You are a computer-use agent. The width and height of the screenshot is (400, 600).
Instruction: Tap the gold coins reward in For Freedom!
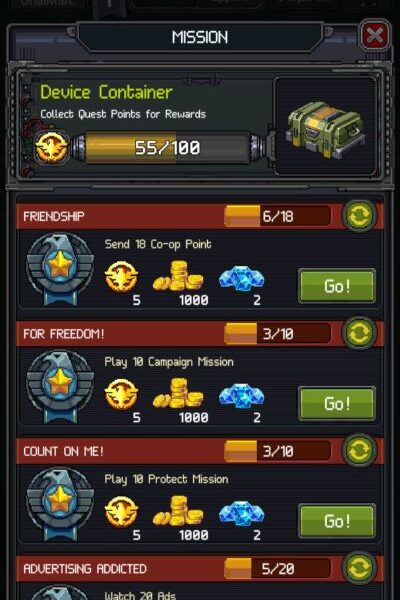coord(178,393)
